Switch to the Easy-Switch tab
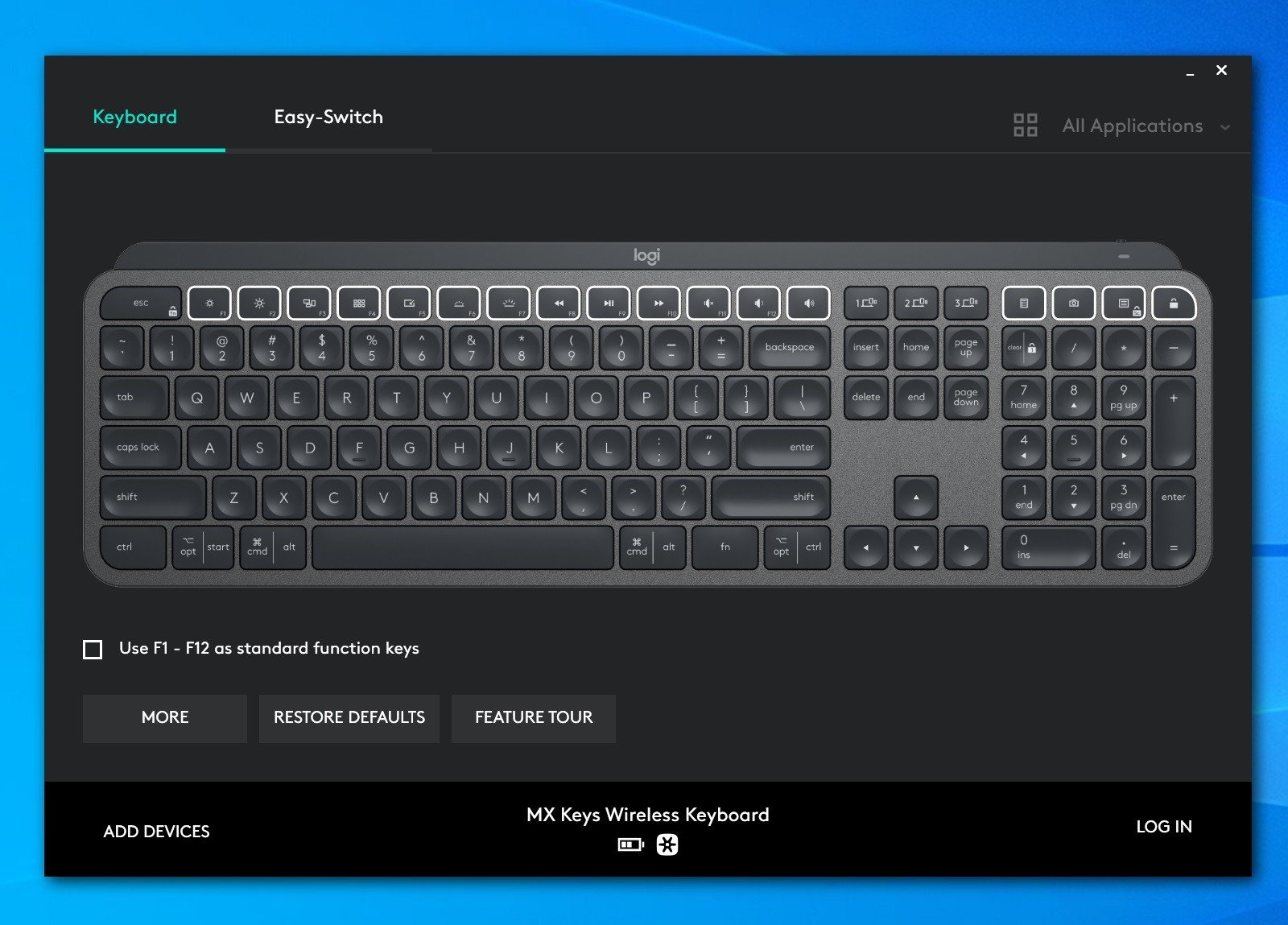Screen dimensions: 1288x925 (x=328, y=117)
